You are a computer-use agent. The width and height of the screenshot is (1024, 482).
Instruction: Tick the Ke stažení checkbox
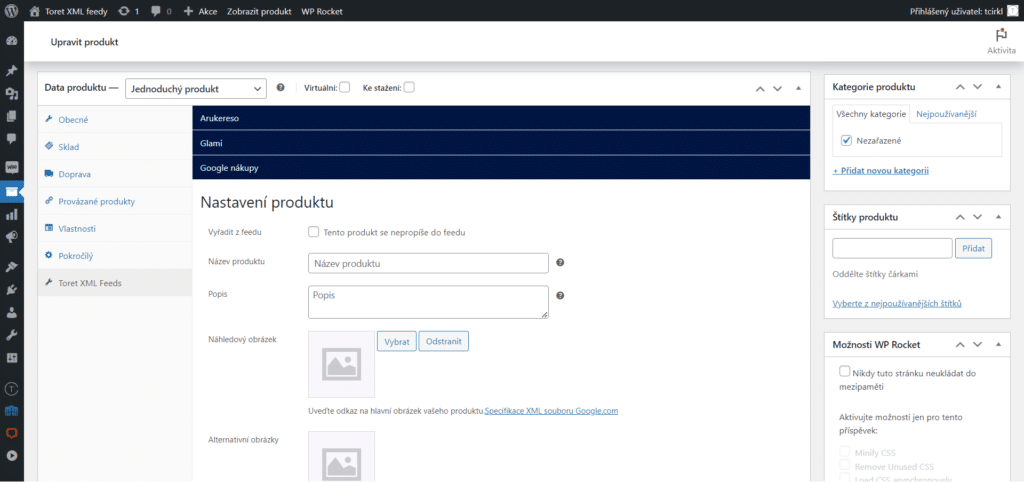coord(409,87)
